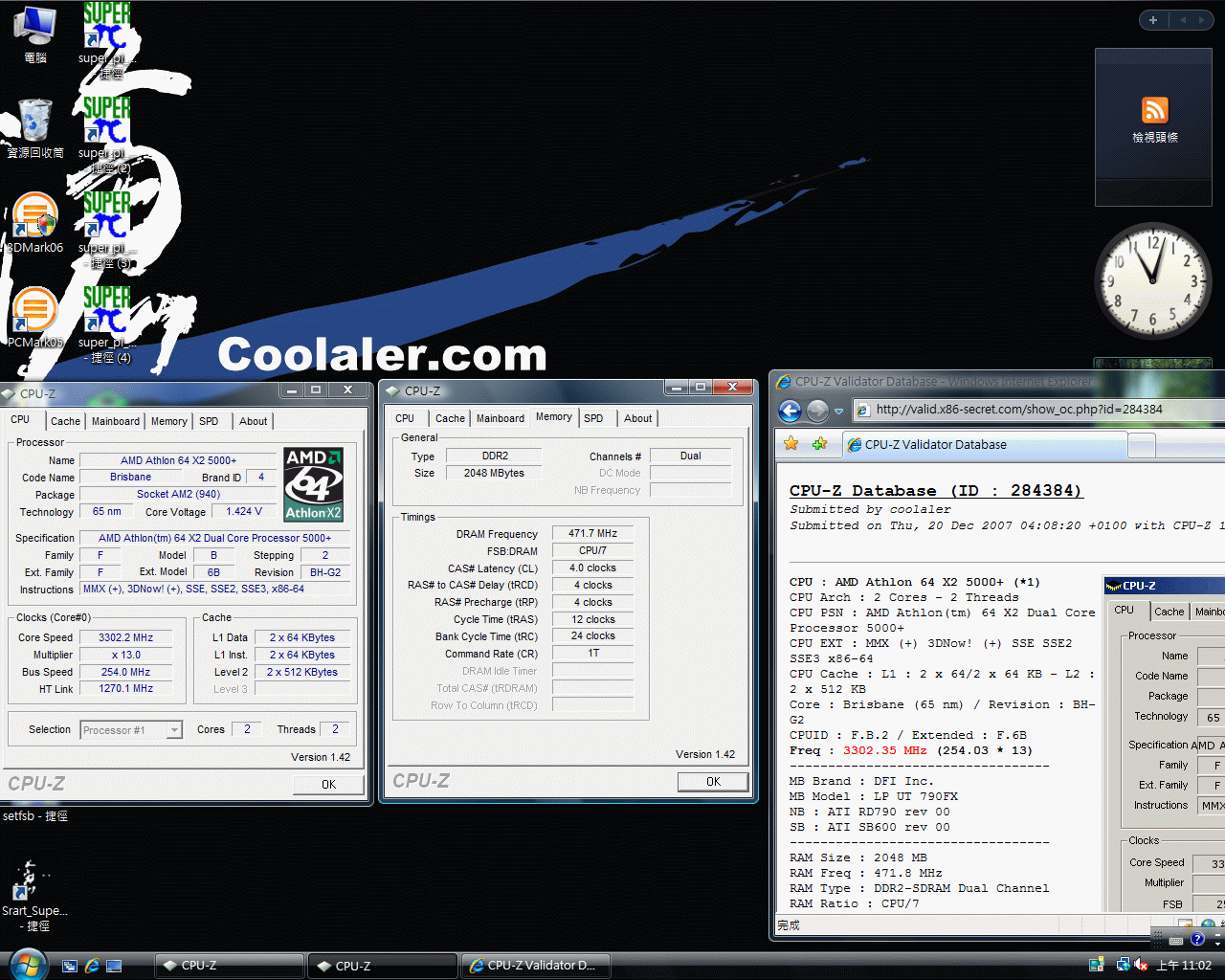Screen dimensions: 1225x980
Task: Click the HT Link value 1270.1 MHz
Action: (126, 689)
